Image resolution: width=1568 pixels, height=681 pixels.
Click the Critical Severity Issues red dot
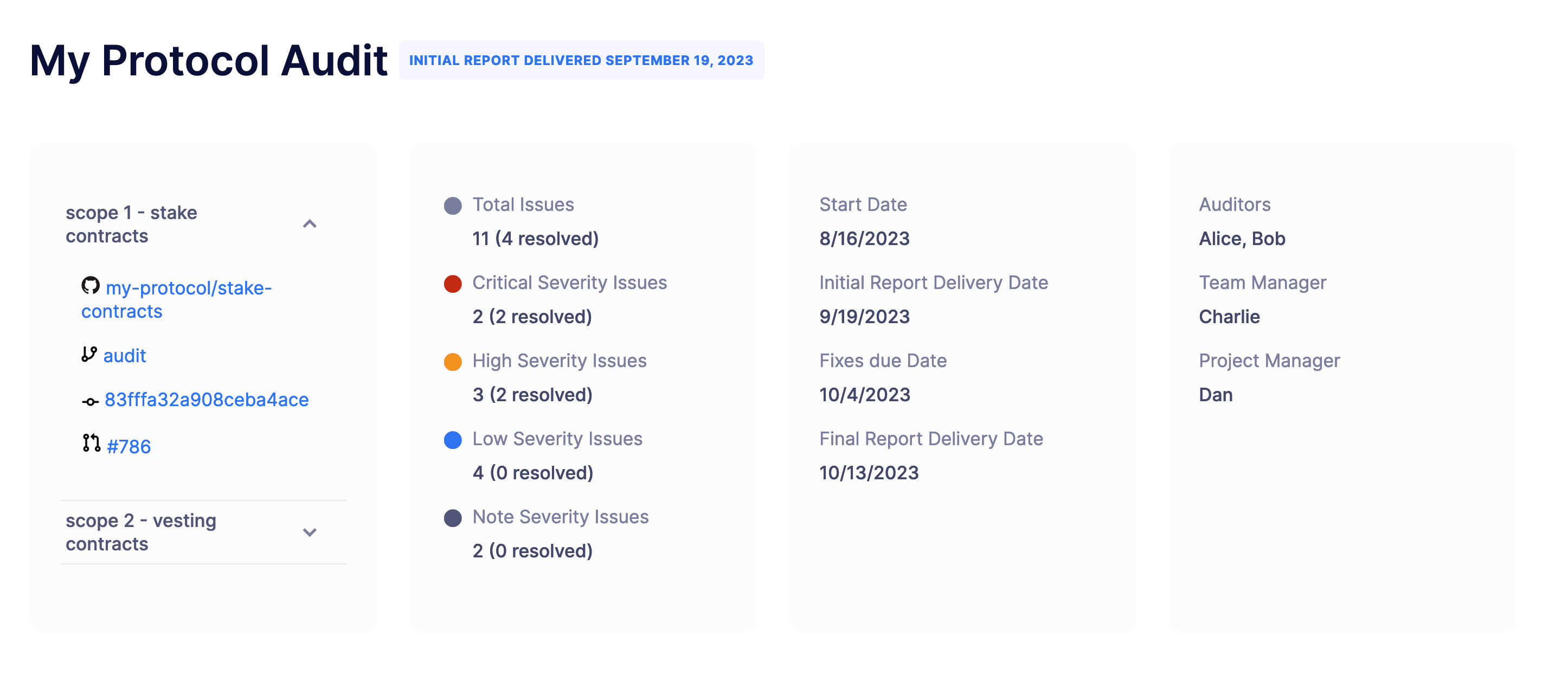pyautogui.click(x=453, y=283)
